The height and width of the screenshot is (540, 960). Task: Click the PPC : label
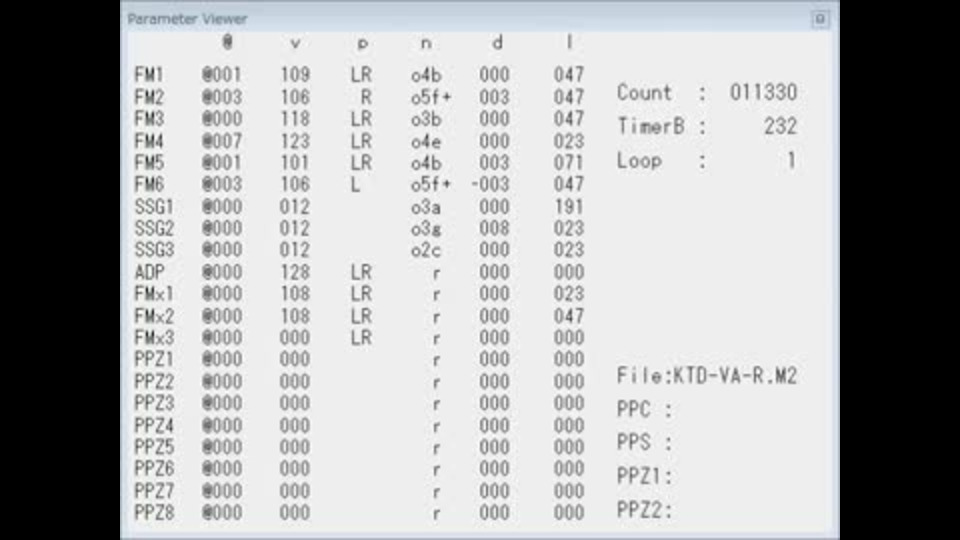point(645,409)
